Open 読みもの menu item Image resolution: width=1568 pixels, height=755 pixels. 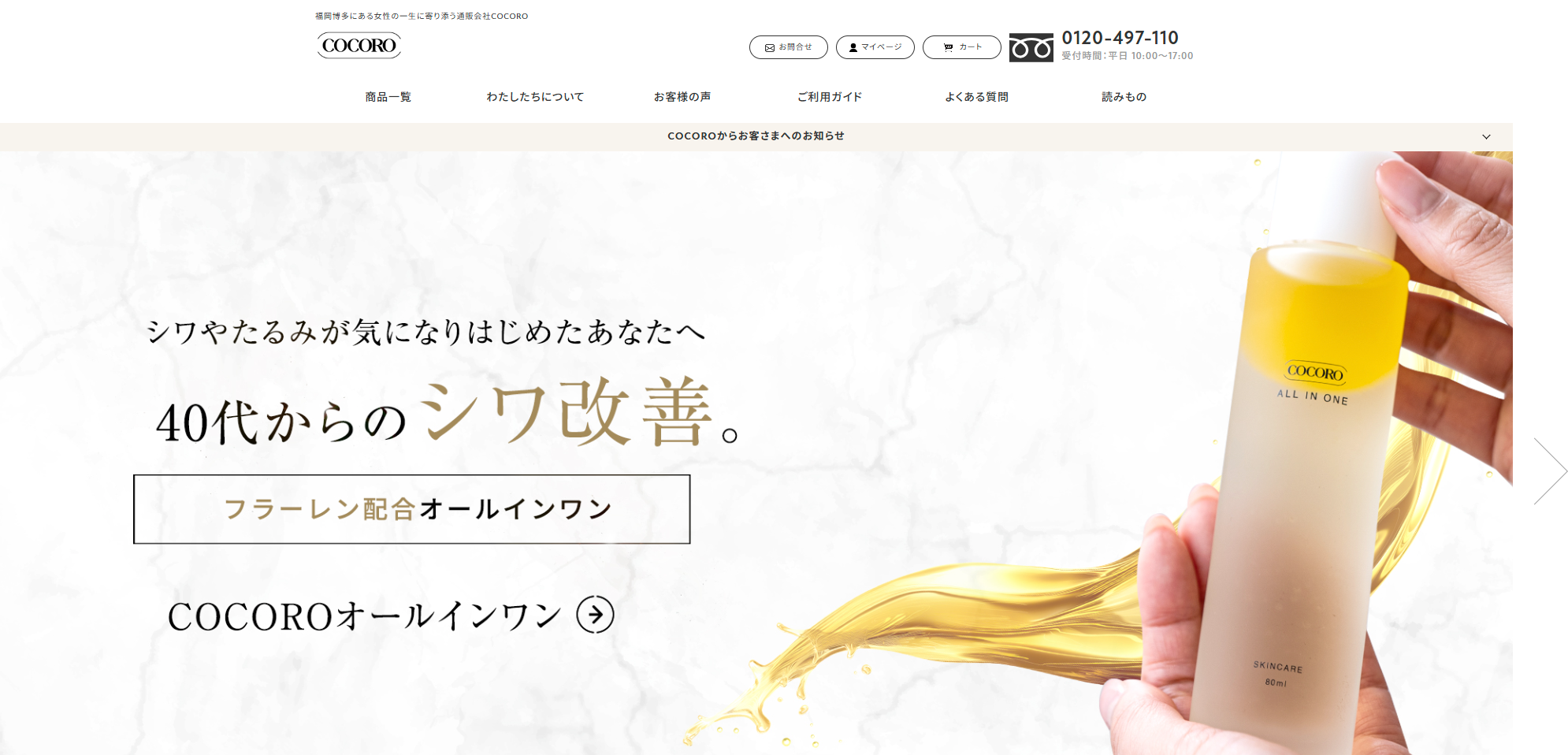click(1124, 97)
